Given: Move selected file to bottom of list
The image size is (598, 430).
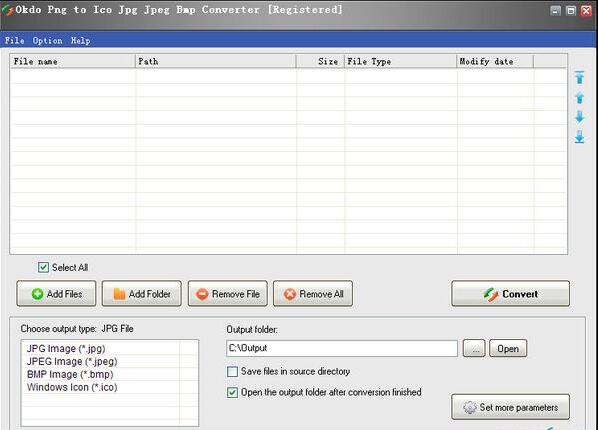Looking at the screenshot, I should click(579, 137).
